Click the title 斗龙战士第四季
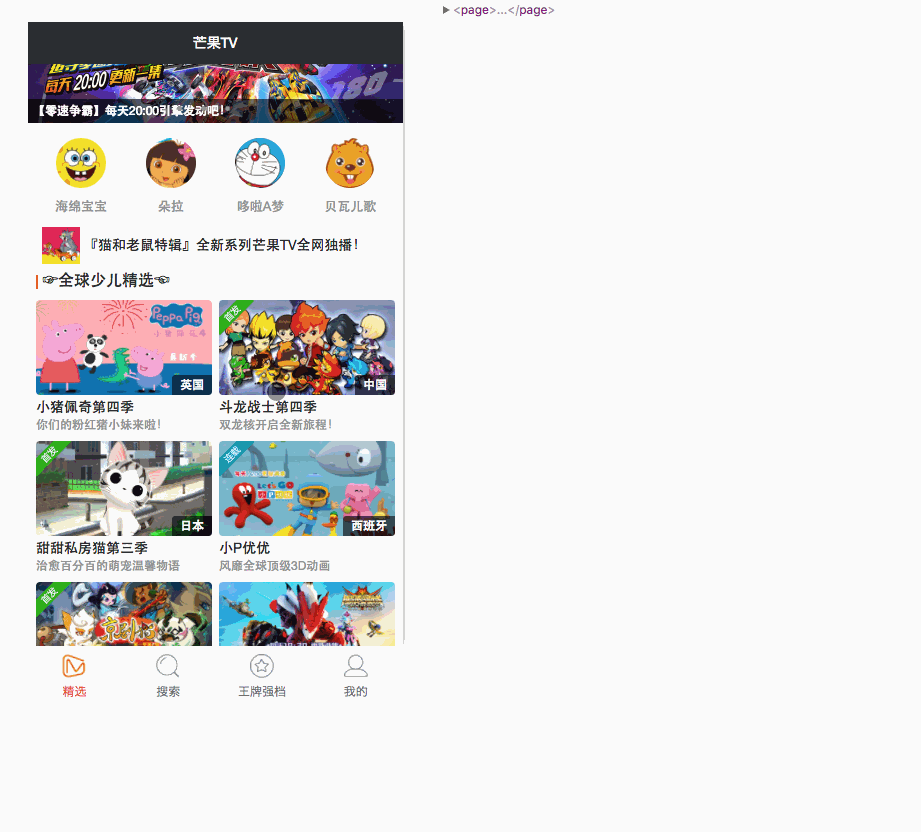The height and width of the screenshot is (832, 921). (x=268, y=407)
